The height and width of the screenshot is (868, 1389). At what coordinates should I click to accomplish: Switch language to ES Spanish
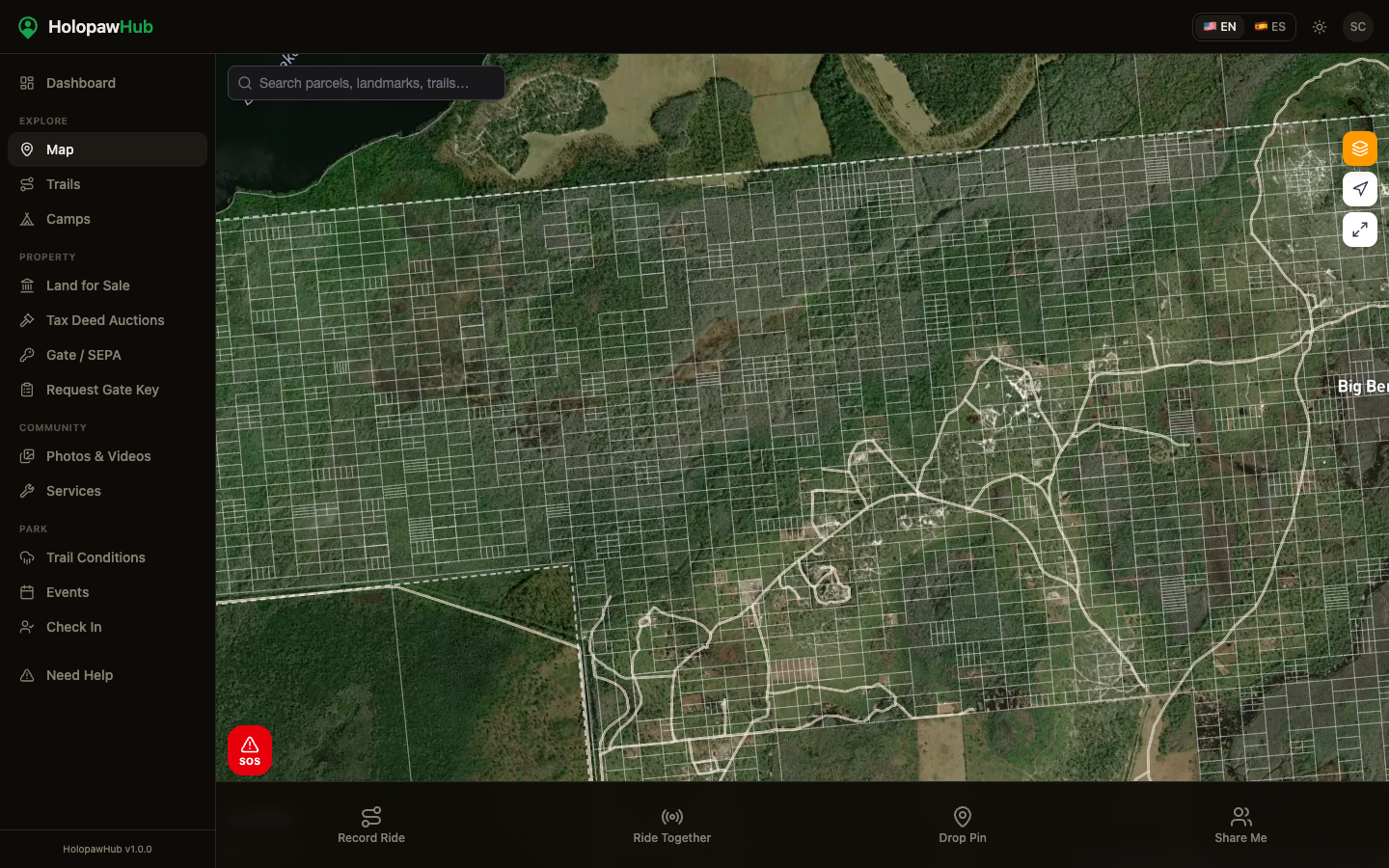click(x=1269, y=27)
